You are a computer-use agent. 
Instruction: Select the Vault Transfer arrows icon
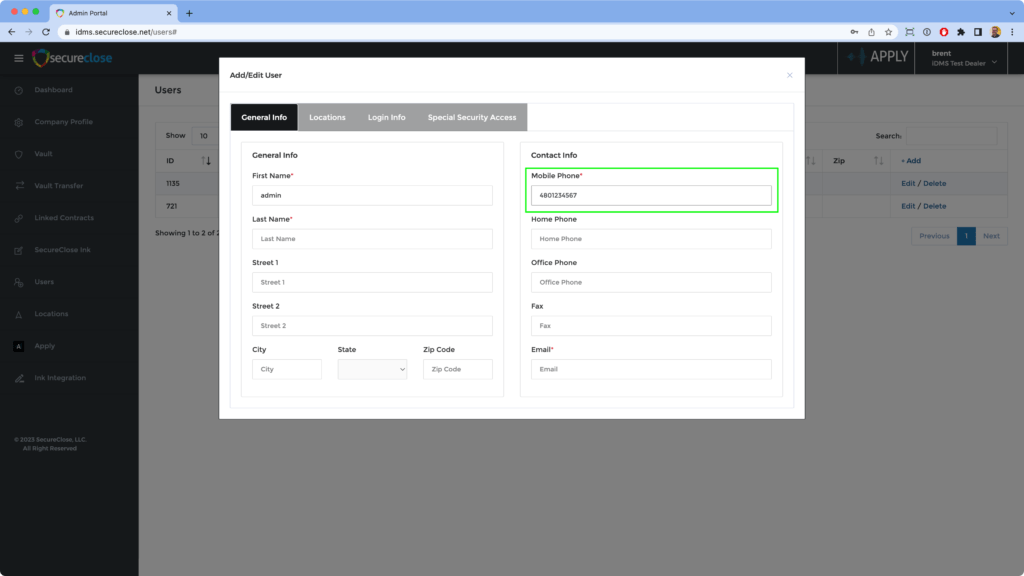(19, 186)
